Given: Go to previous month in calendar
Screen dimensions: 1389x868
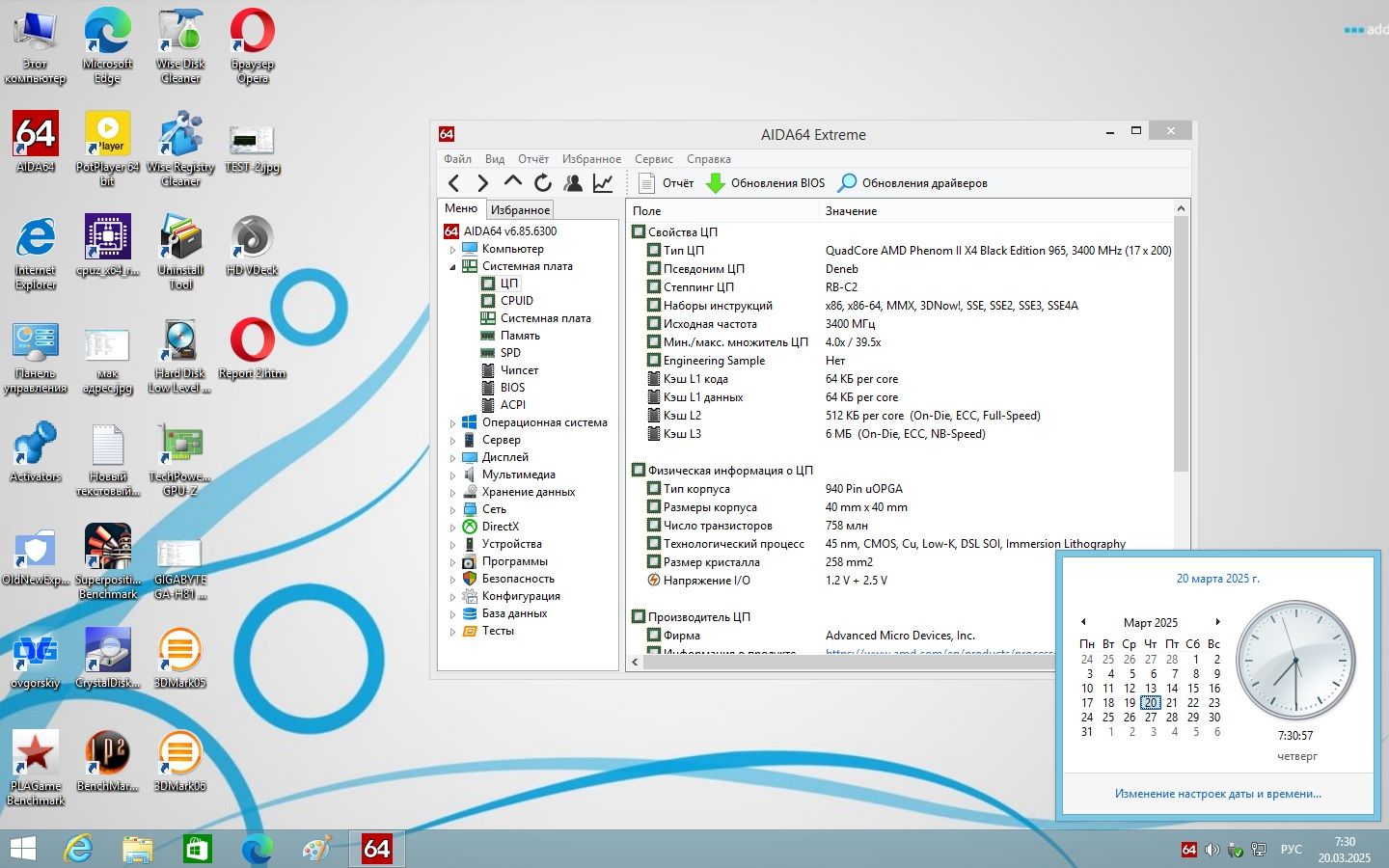Looking at the screenshot, I should click(1083, 622).
